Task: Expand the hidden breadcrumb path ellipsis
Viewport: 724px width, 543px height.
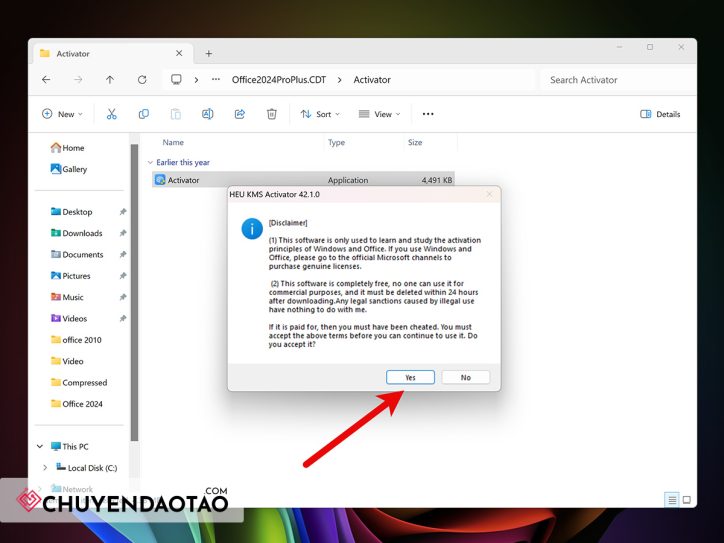Action: coord(216,79)
